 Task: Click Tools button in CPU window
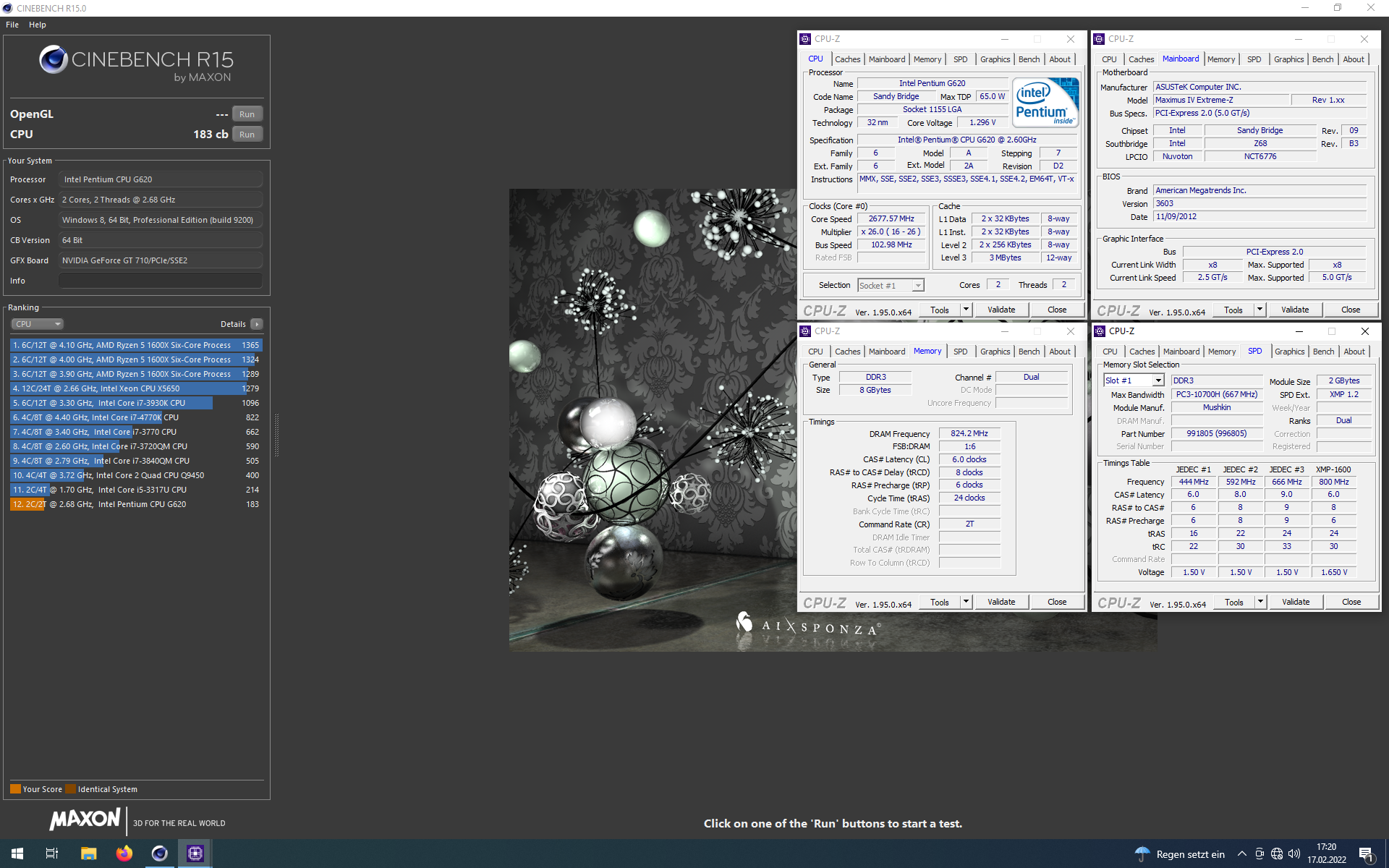940,310
